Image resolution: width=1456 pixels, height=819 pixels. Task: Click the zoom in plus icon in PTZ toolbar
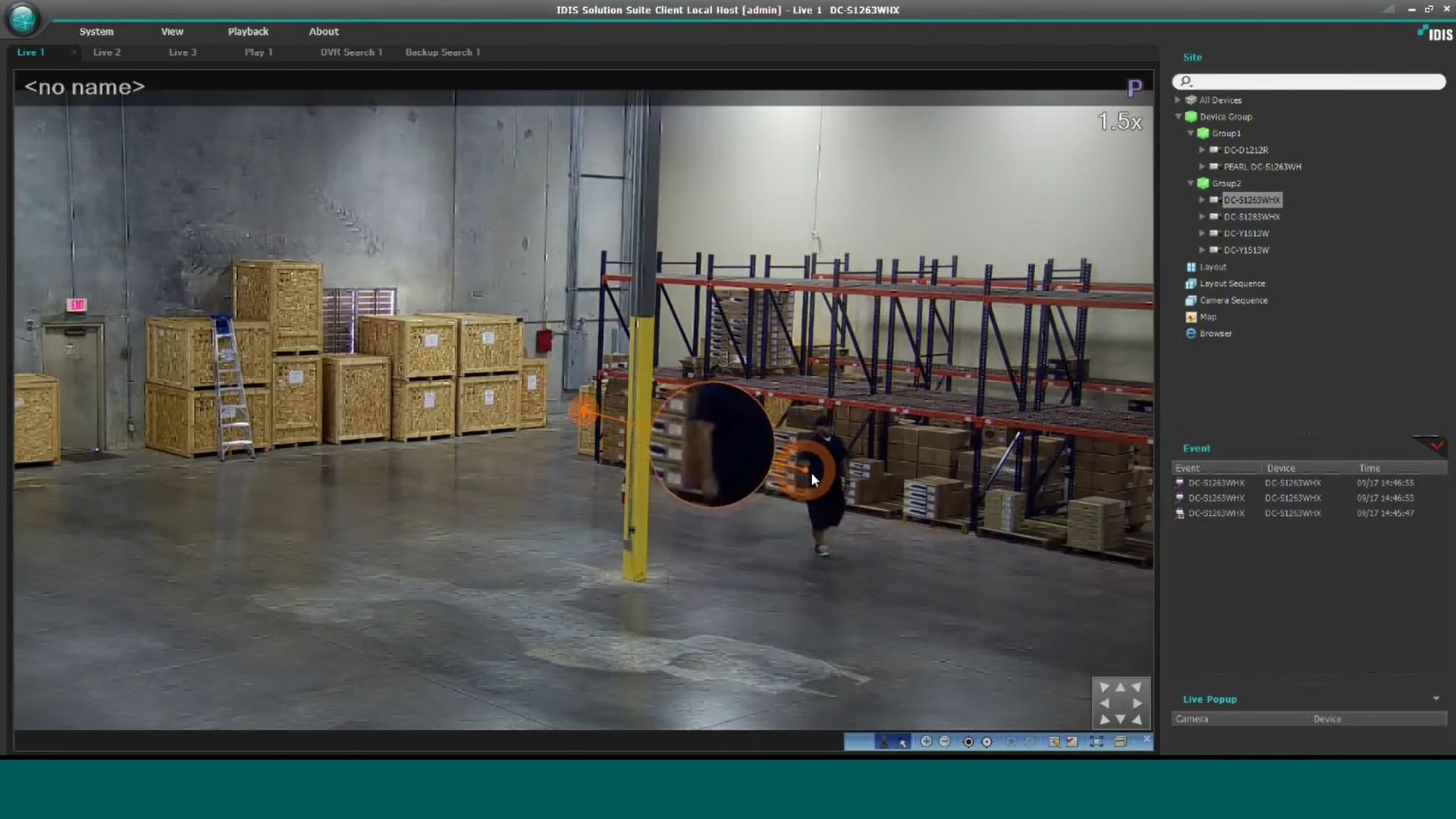tap(926, 742)
